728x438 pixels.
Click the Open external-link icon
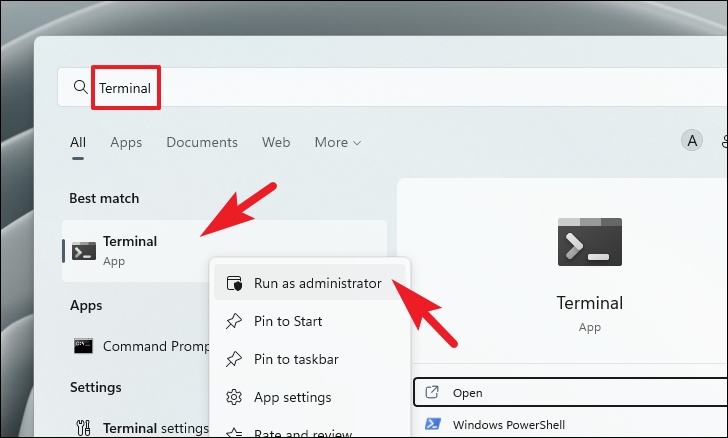432,392
